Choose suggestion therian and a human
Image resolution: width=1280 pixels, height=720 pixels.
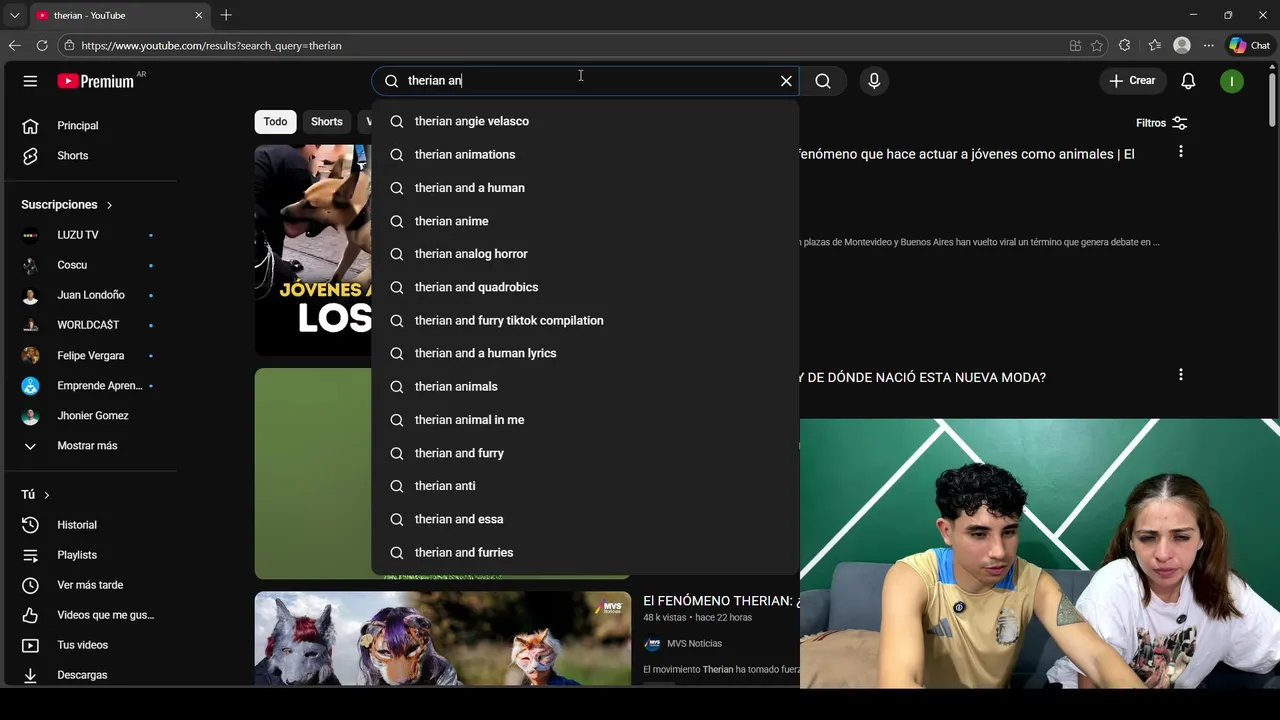585,188
